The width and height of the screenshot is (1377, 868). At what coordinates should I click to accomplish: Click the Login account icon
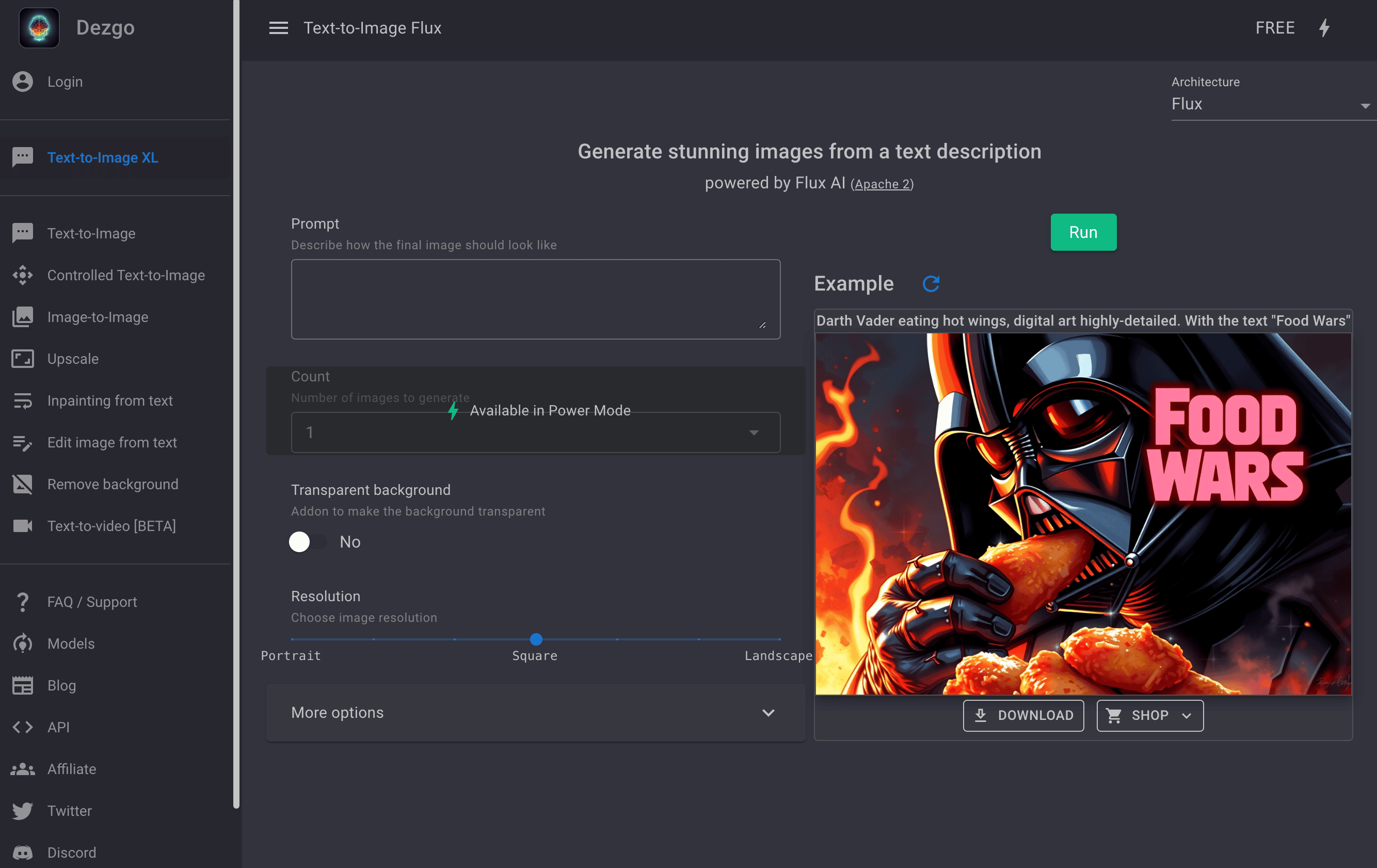[x=22, y=82]
